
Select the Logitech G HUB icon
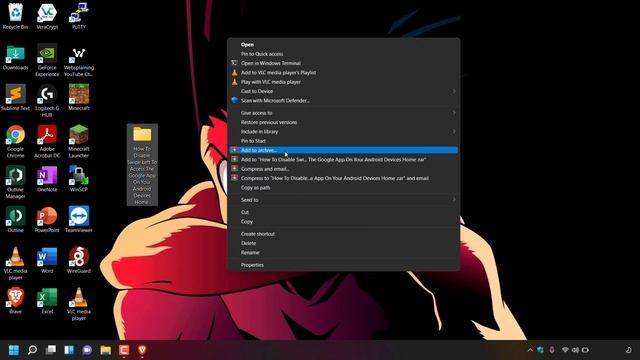(47, 101)
